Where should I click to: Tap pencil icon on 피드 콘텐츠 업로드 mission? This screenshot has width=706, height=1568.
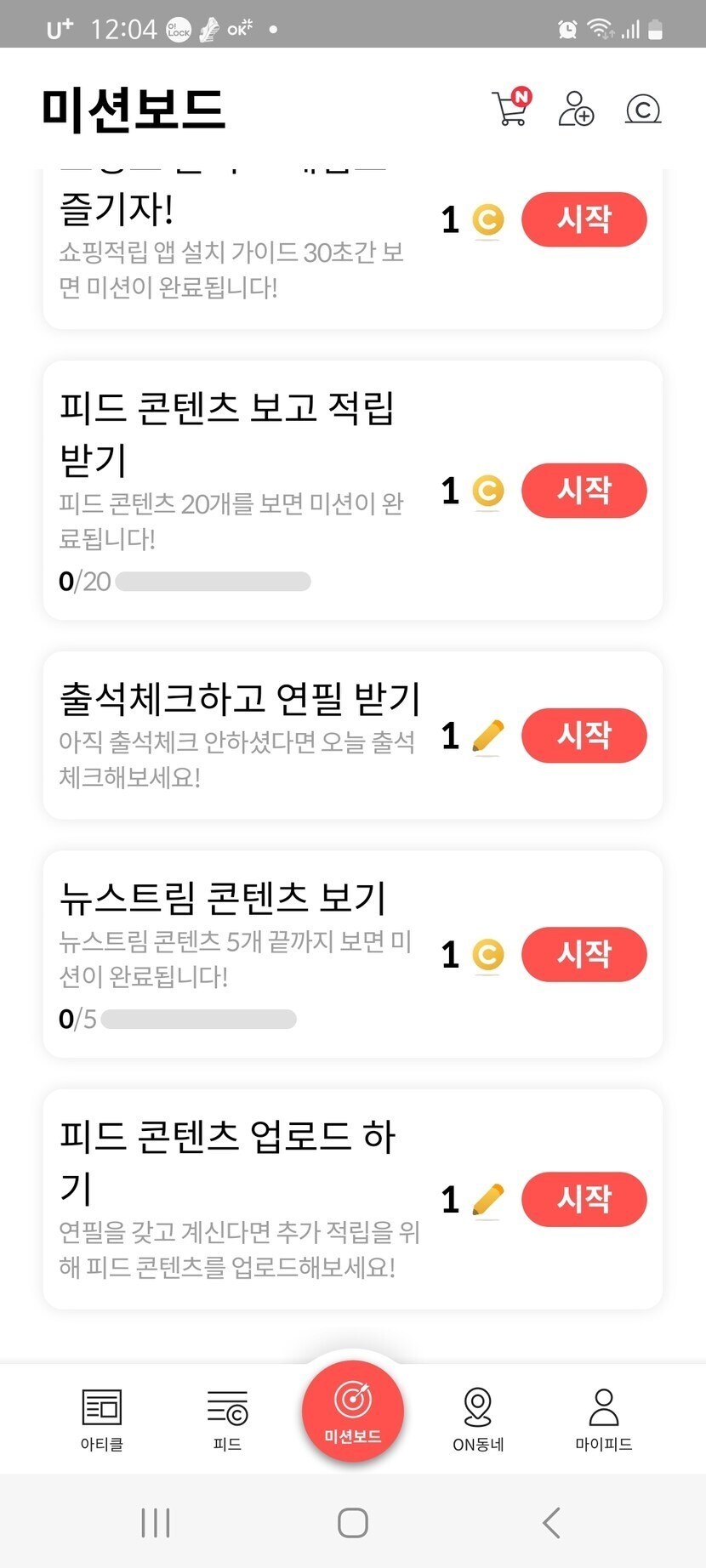pyautogui.click(x=487, y=1200)
